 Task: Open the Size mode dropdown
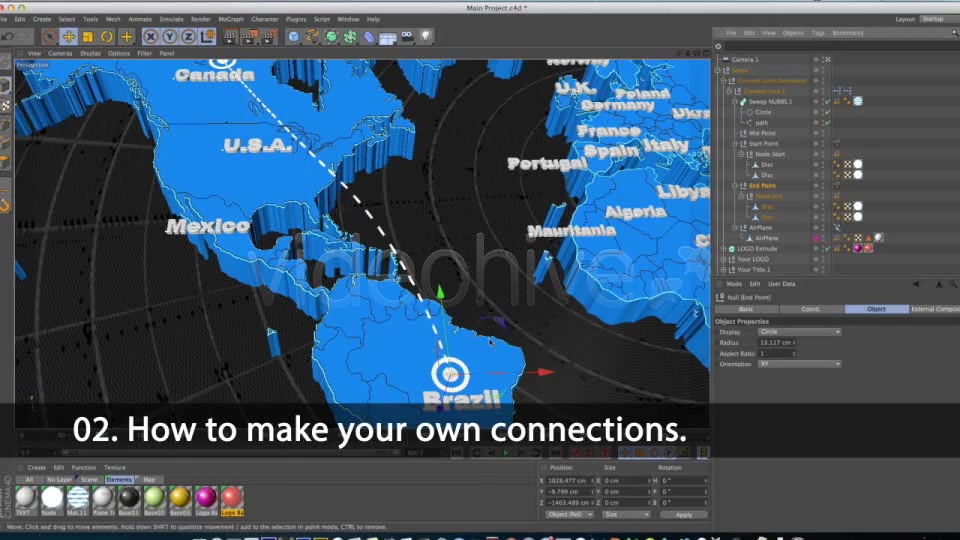[626, 515]
